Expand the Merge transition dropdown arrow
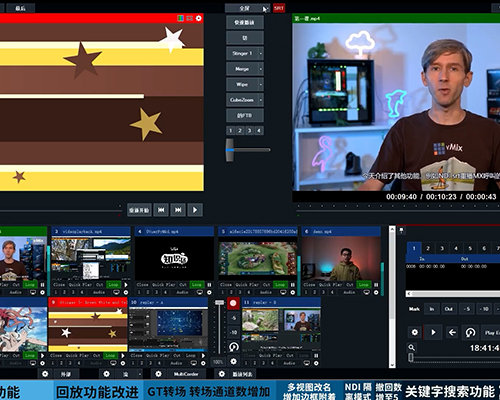This screenshot has height=400, width=500. click(261, 69)
